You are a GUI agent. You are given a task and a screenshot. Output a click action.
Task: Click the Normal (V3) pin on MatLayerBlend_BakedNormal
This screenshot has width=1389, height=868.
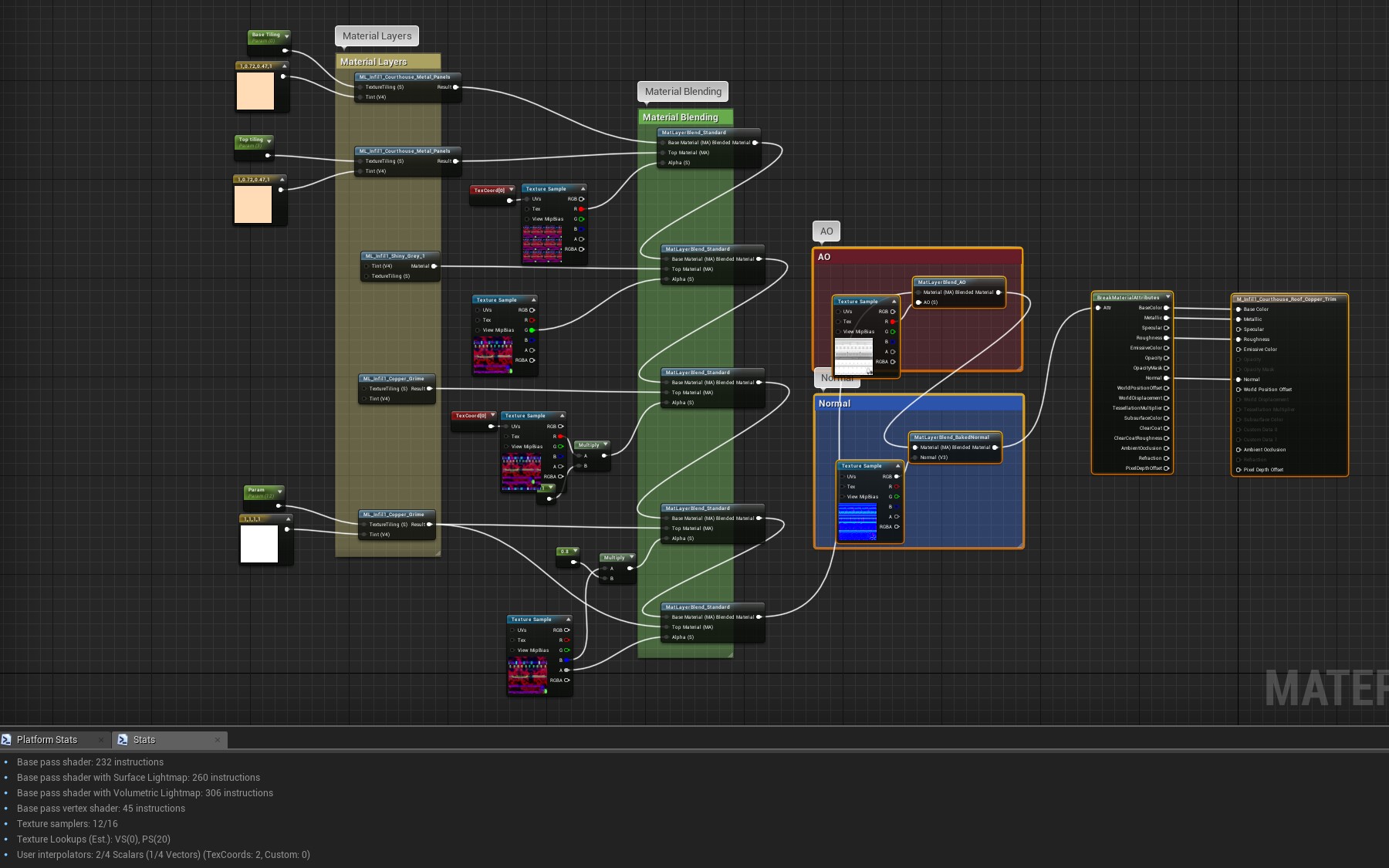coord(915,458)
